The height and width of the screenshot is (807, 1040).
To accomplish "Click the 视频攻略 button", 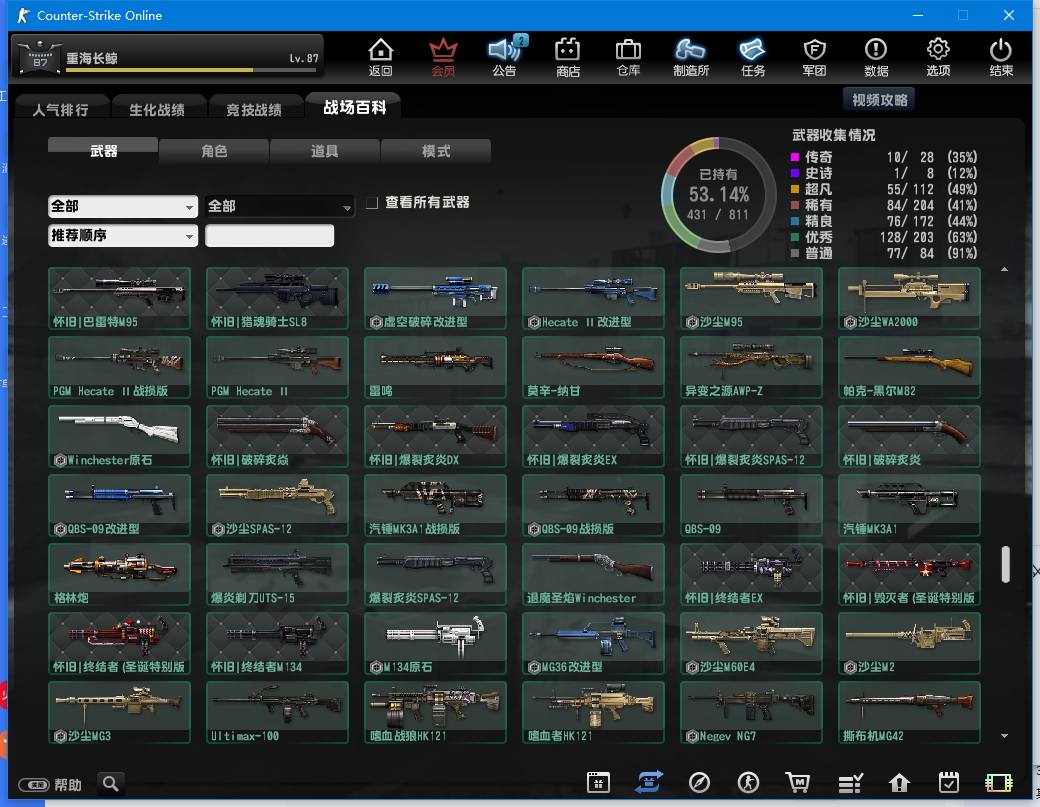I will [x=879, y=99].
